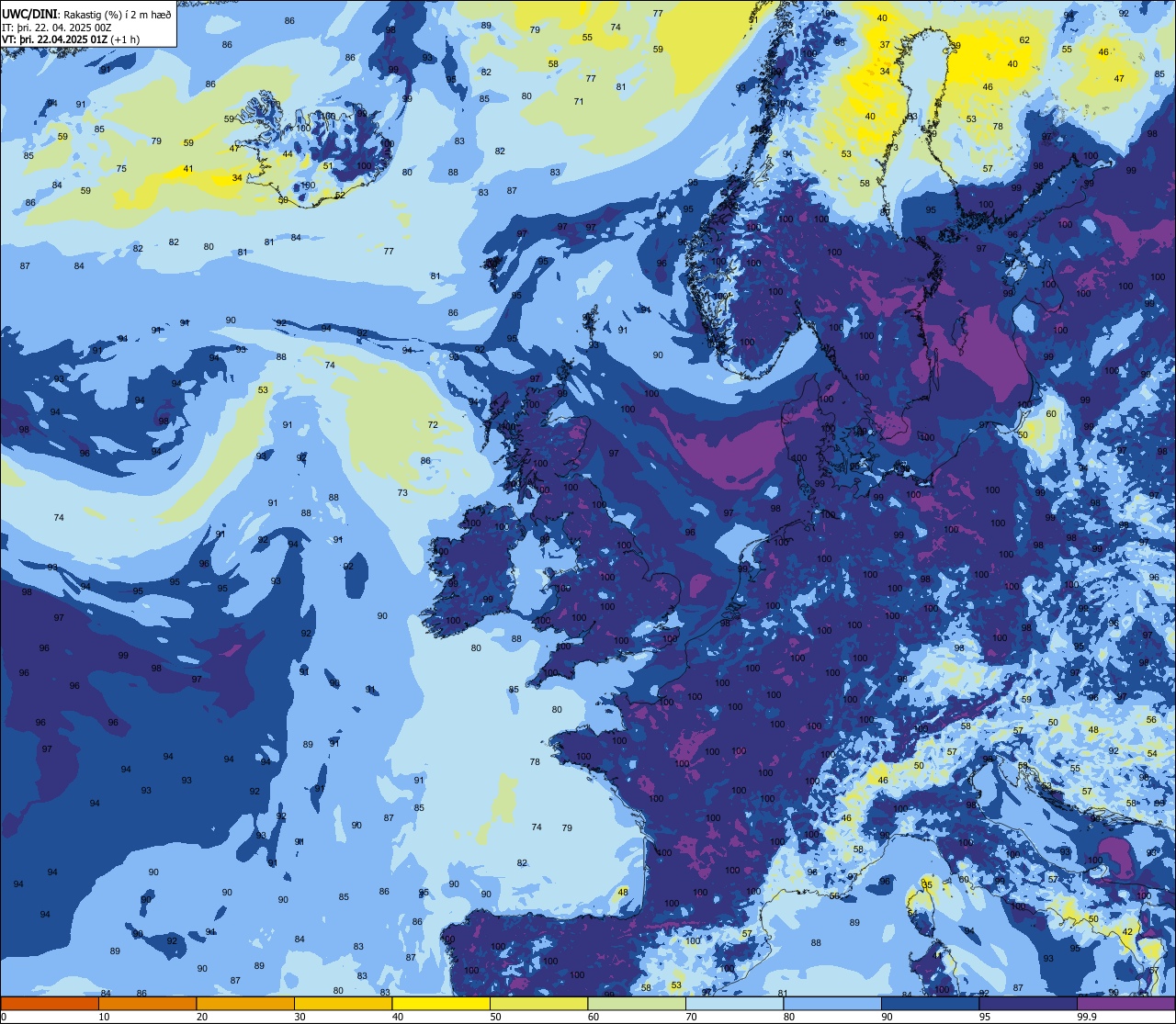Click the 72 value northwest of Scotland
The width and height of the screenshot is (1176, 1024).
pos(433,425)
